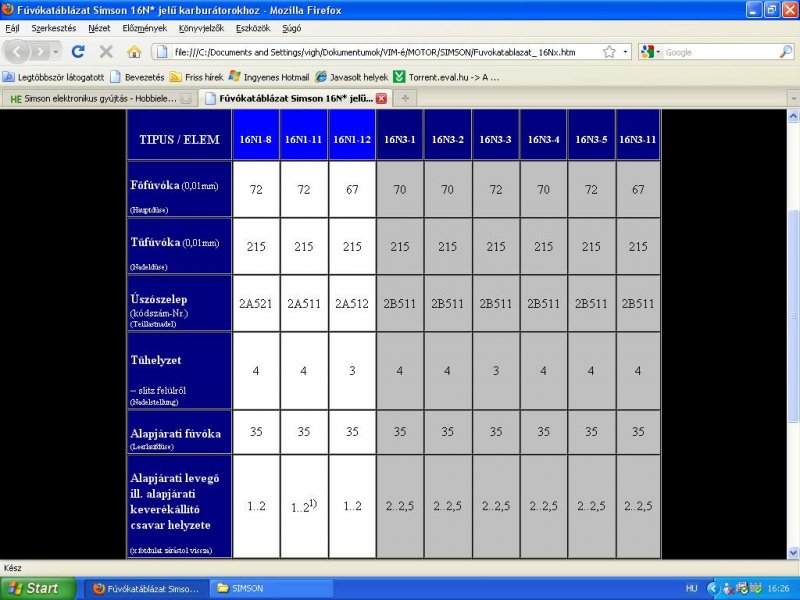Open the Friss hírek feed bookmark

point(196,77)
